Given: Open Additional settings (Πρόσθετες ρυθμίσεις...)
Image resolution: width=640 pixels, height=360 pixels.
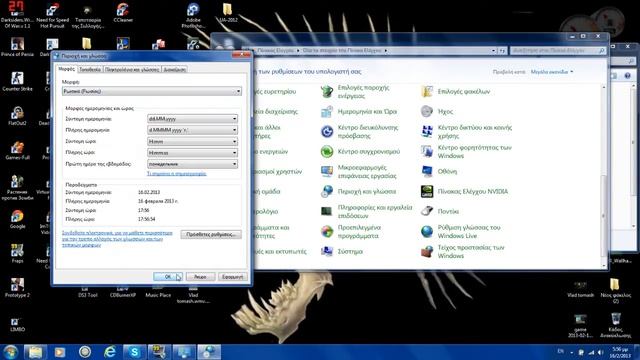Looking at the screenshot, I should coord(211,234).
